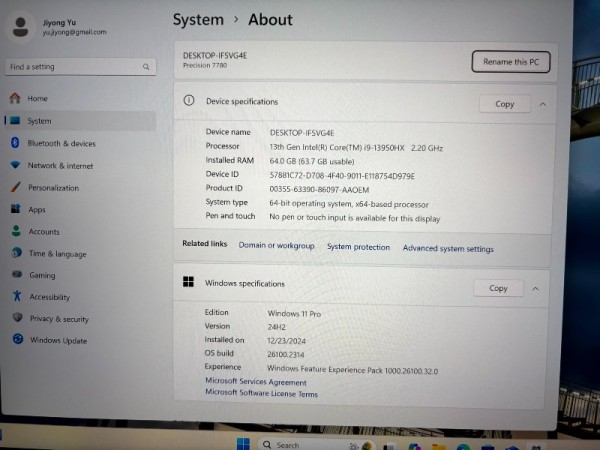Click the Time & language globe icon
600x450 pixels.
pyautogui.click(x=16, y=253)
